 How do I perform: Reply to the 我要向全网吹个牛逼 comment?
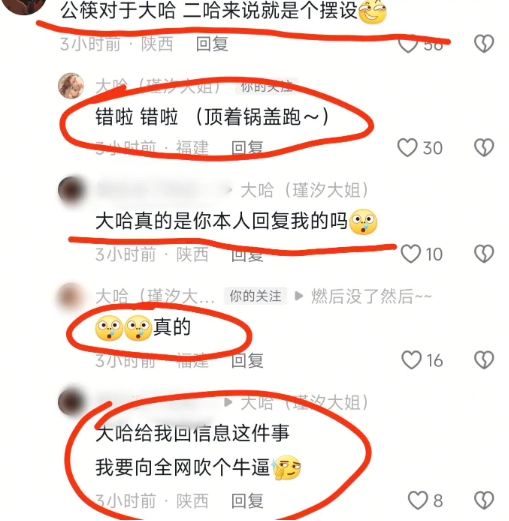[x=247, y=501]
